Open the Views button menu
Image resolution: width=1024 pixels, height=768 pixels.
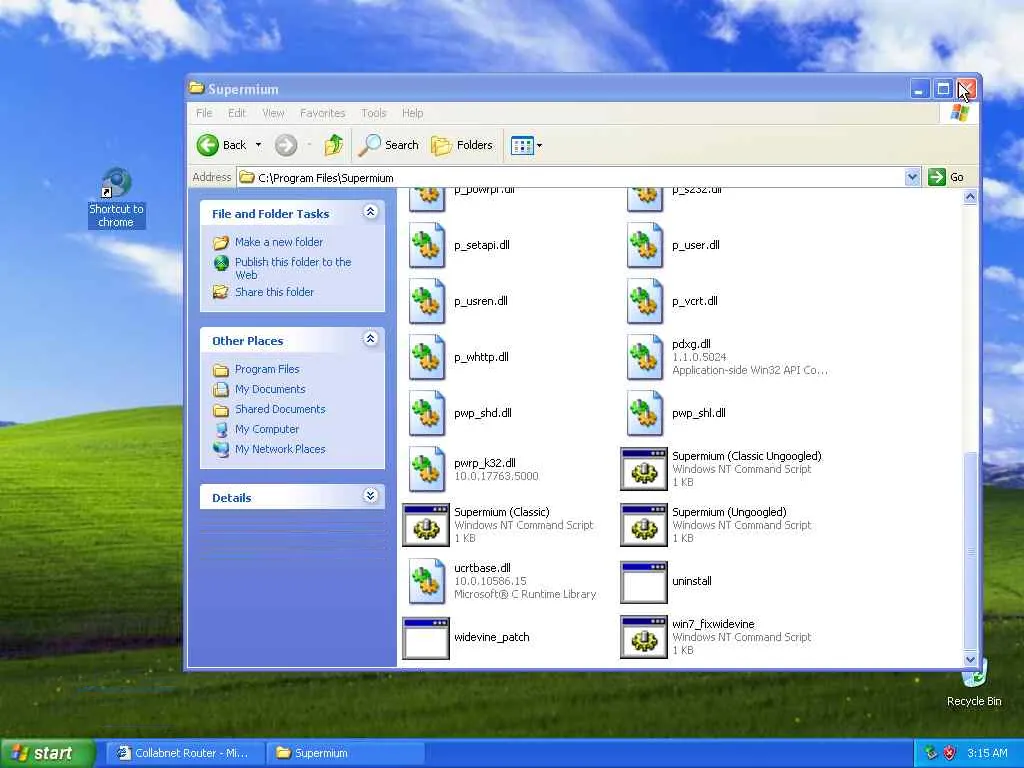526,145
